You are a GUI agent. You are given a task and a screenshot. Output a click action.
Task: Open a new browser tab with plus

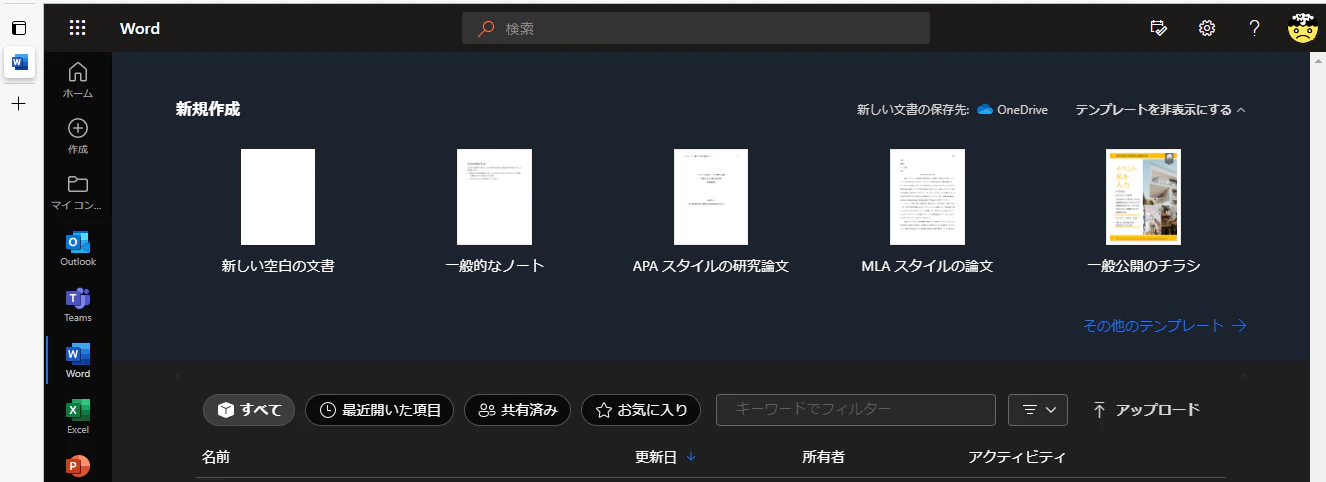click(x=19, y=104)
